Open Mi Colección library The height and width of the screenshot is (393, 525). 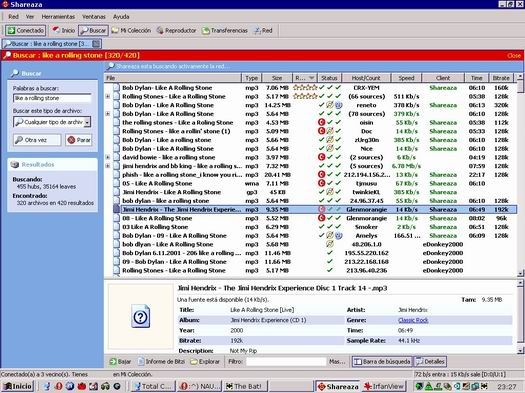131,30
